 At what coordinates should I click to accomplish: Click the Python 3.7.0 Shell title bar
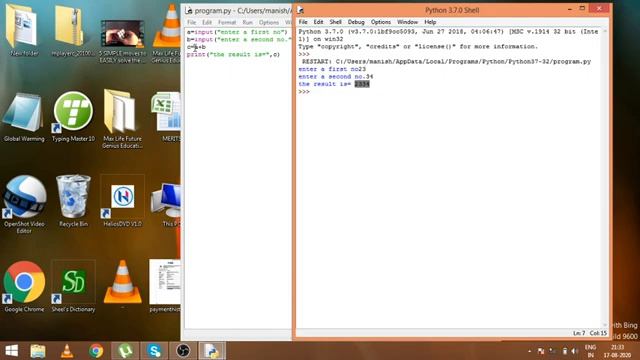pyautogui.click(x=452, y=10)
